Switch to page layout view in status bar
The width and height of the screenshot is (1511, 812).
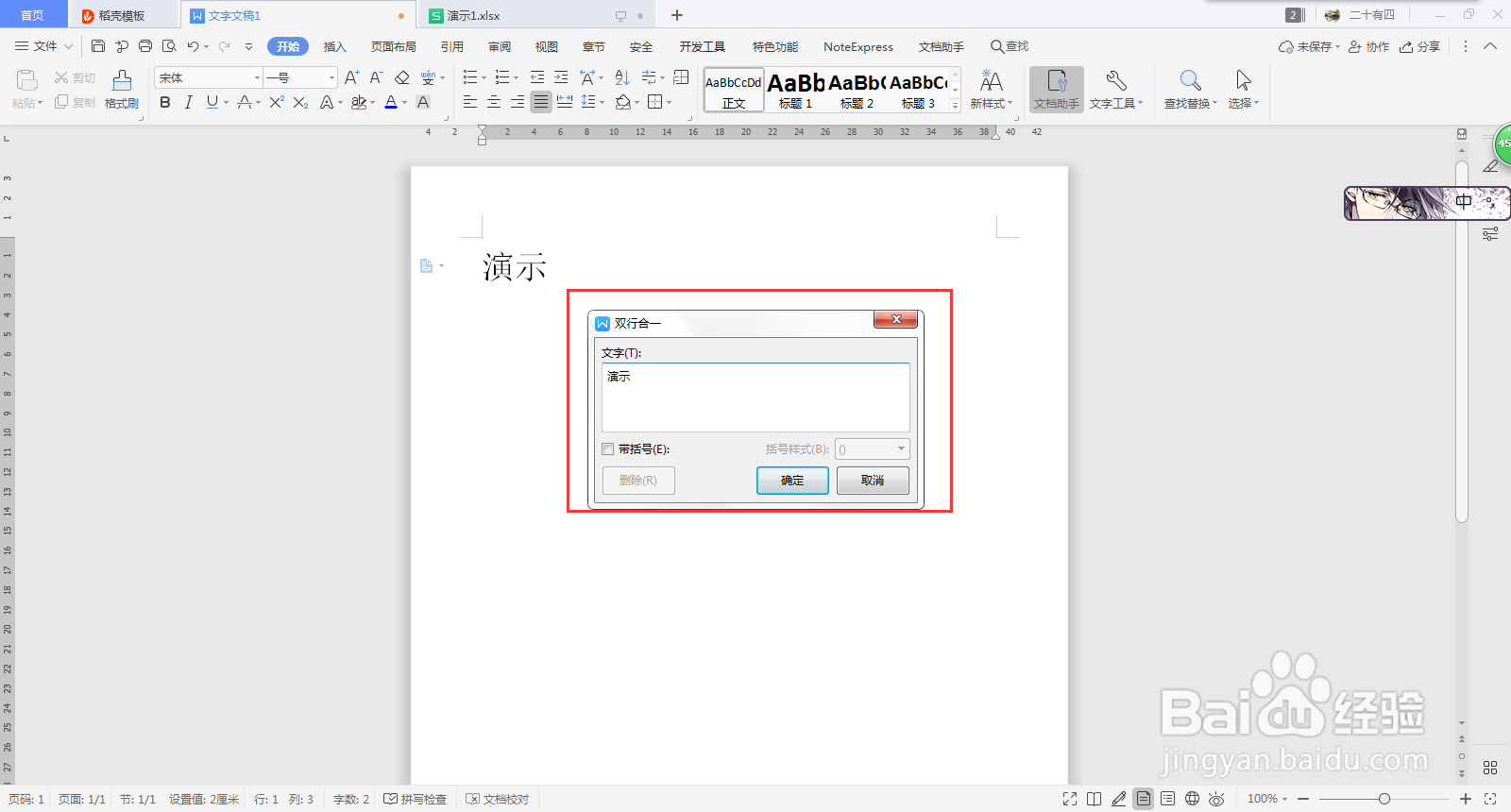[1144, 799]
